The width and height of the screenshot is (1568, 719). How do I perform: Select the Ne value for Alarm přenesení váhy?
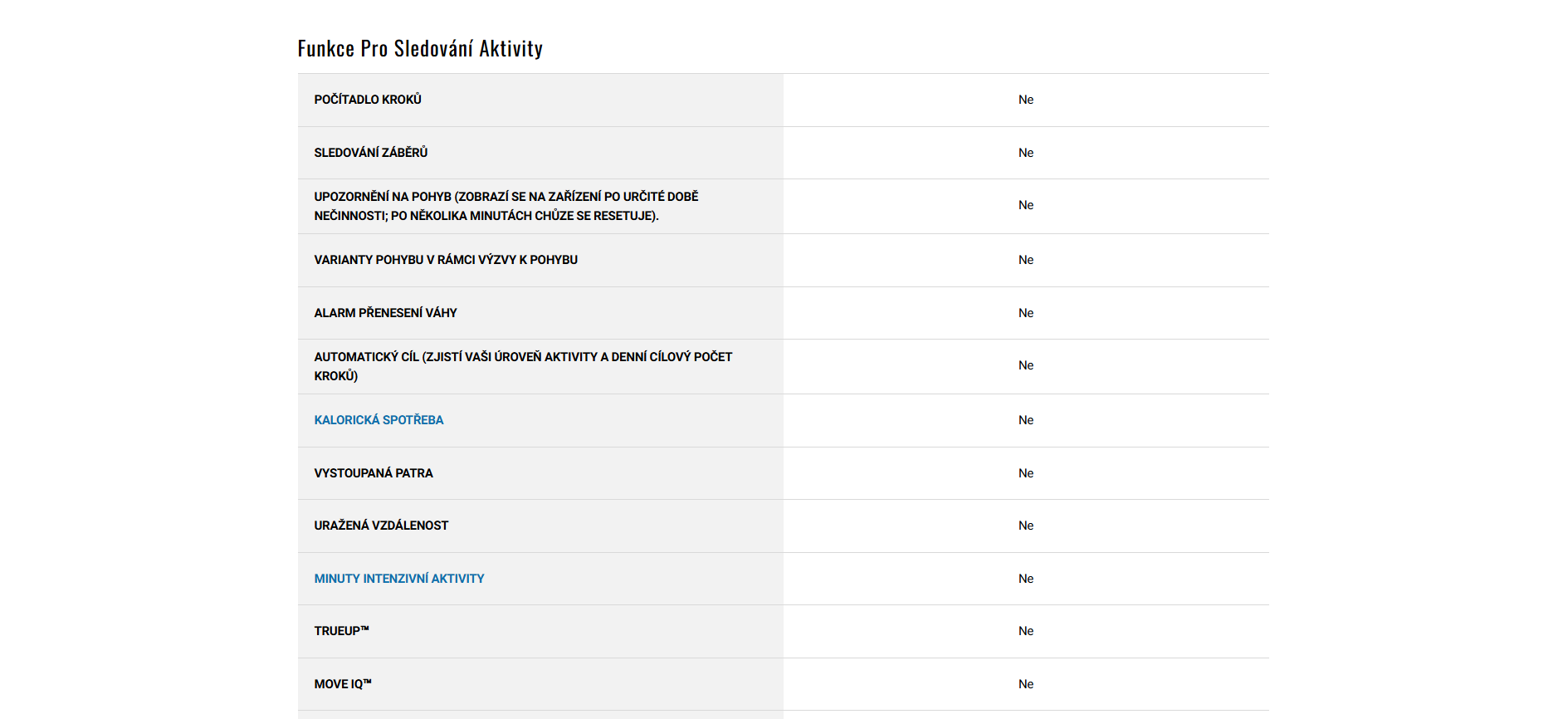coord(1026,313)
